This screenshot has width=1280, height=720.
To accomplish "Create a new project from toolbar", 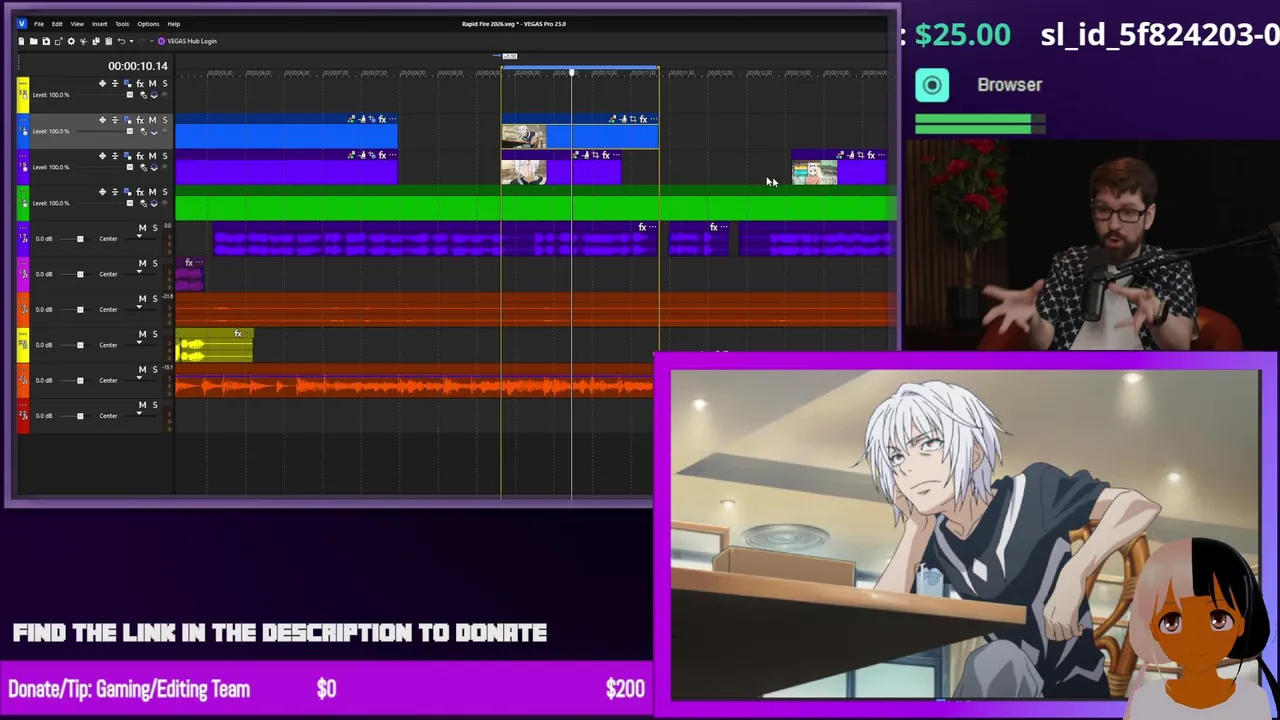I will point(21,41).
